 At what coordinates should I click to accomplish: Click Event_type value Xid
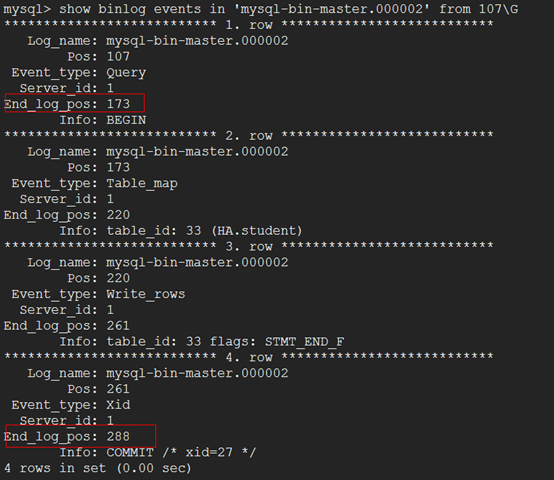[118, 405]
